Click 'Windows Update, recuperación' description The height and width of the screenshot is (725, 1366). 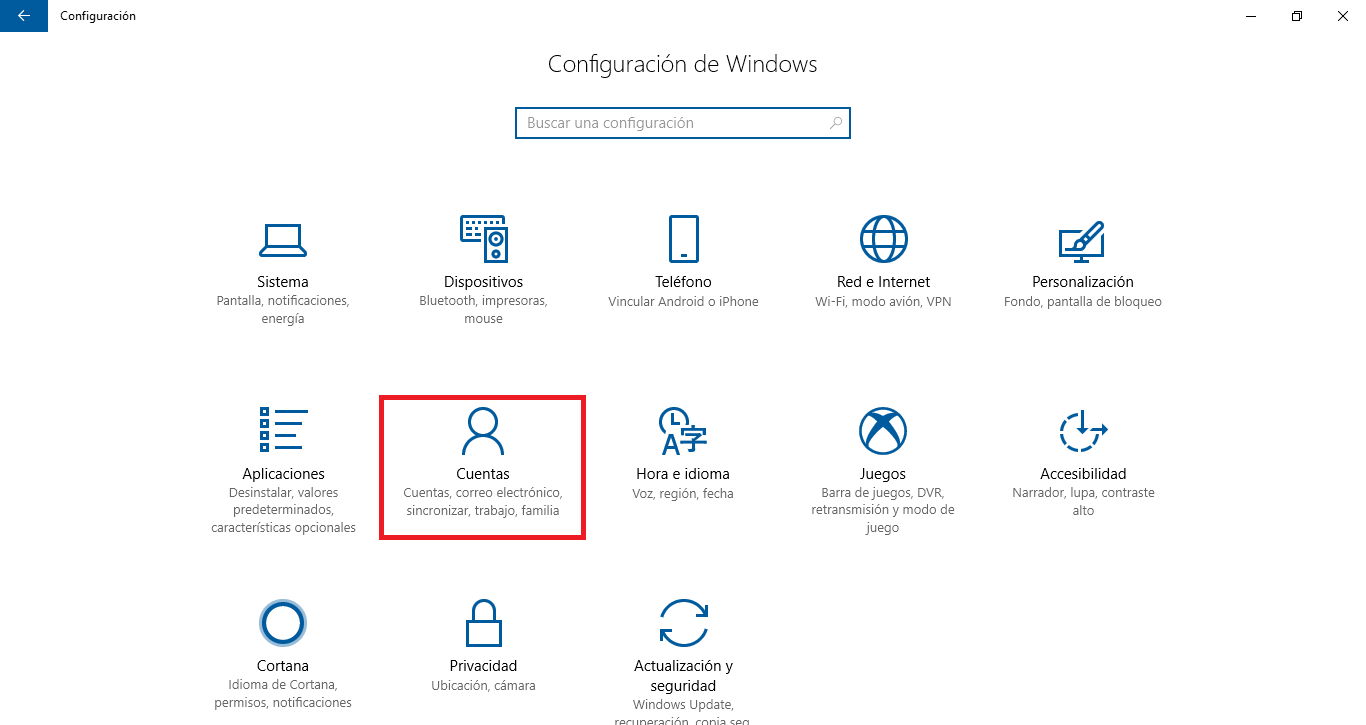(x=683, y=712)
